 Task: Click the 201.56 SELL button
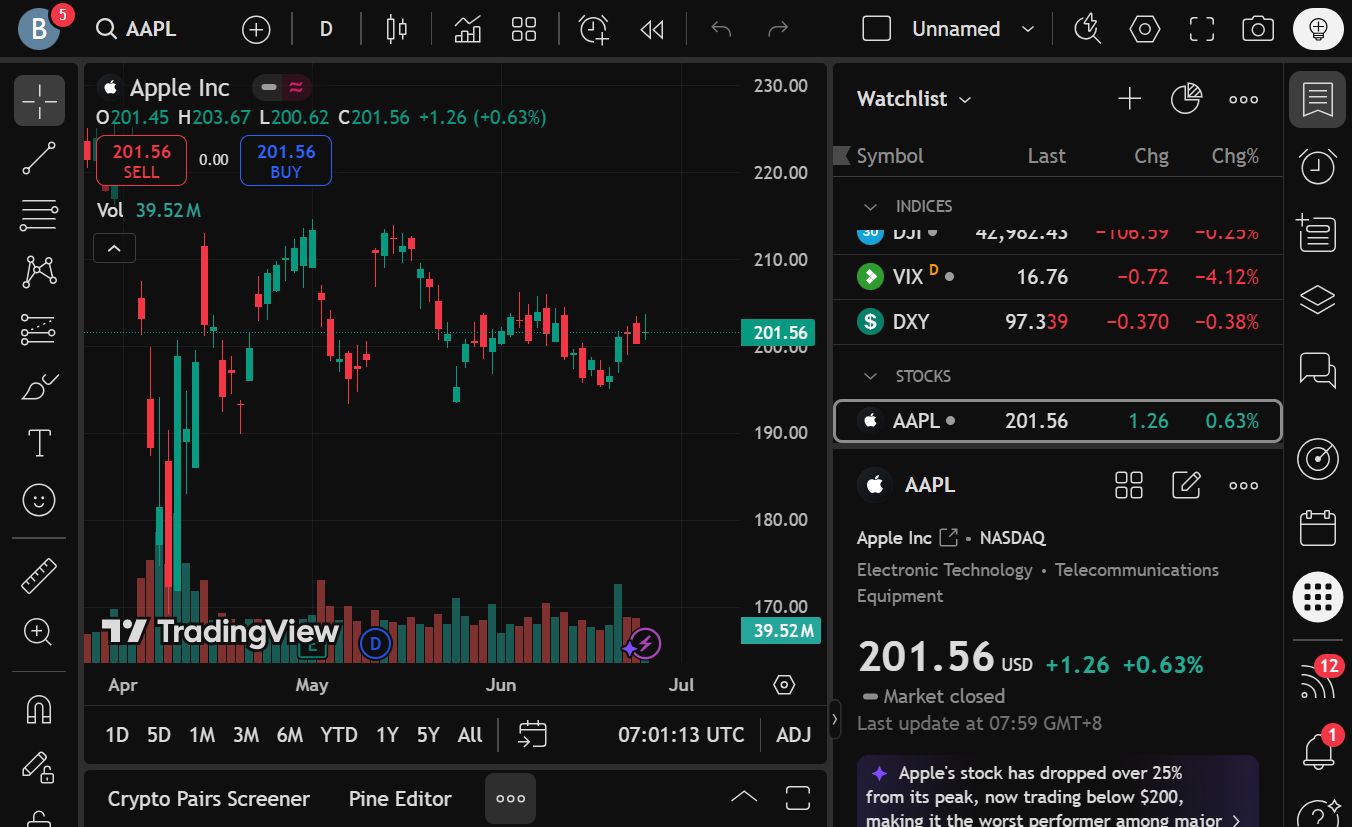pos(141,160)
